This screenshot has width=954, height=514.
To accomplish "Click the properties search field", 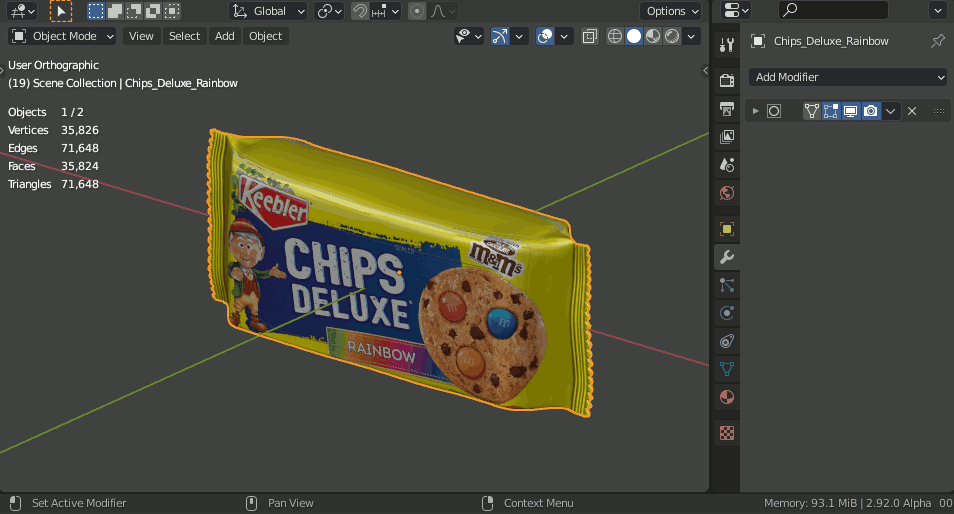I will [x=833, y=10].
